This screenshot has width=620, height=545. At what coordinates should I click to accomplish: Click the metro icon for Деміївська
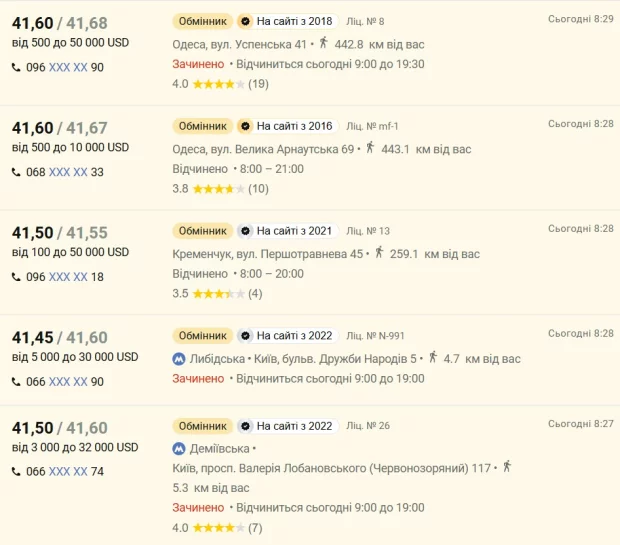coord(179,449)
